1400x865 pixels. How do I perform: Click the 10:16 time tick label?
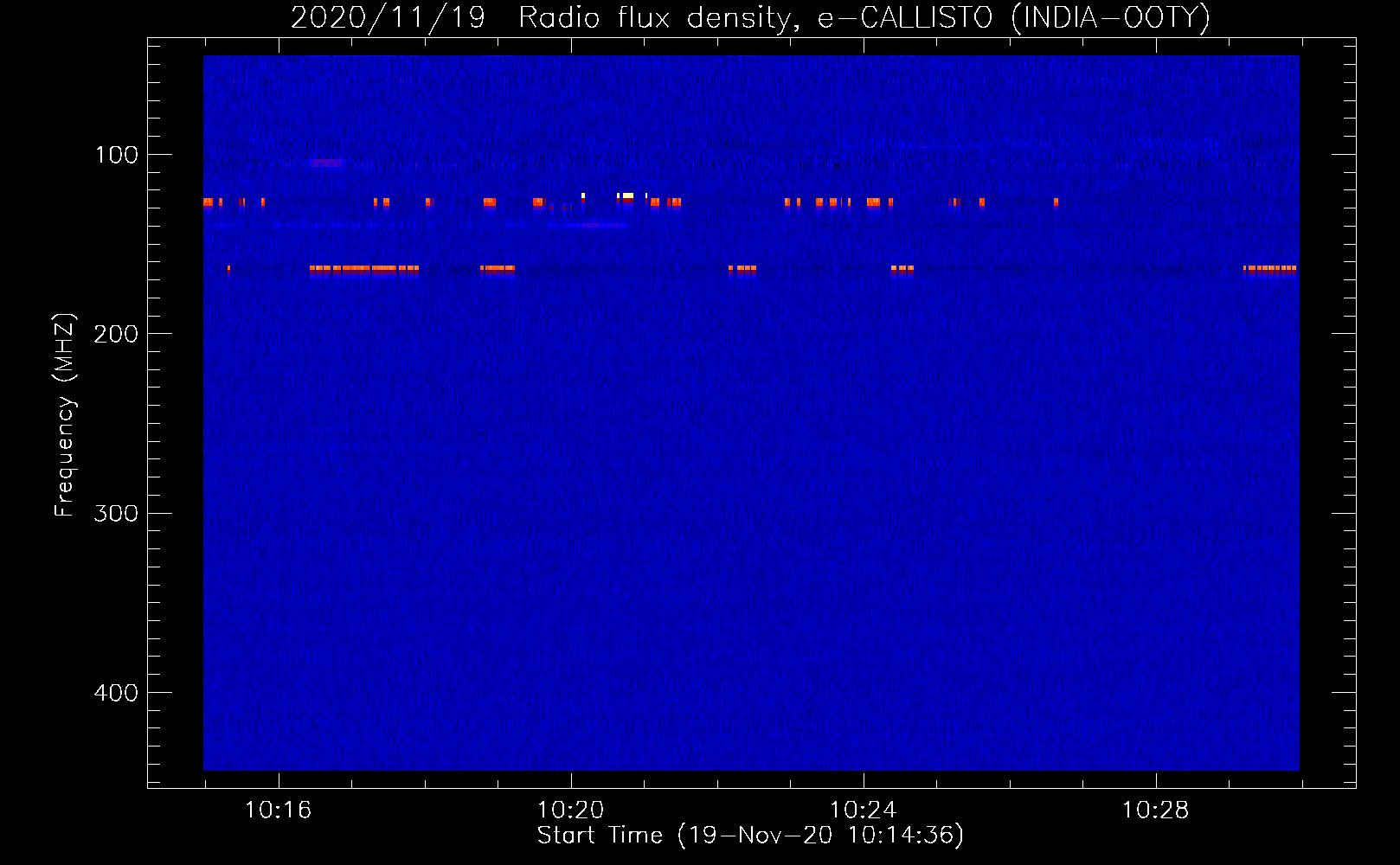[x=278, y=810]
